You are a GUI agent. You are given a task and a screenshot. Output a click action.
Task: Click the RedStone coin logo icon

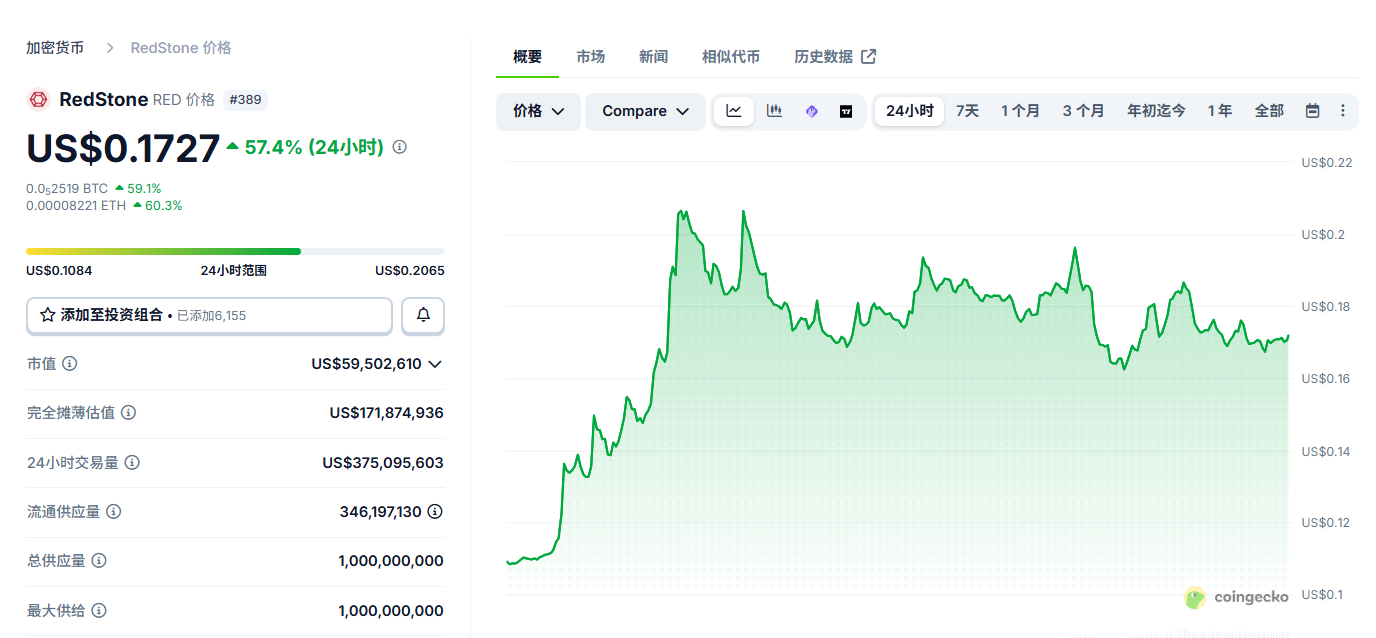pos(38,99)
